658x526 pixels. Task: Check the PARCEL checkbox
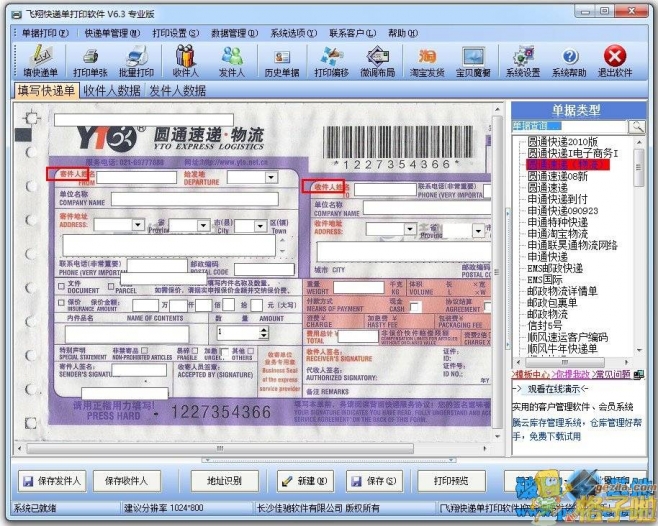pos(111,286)
